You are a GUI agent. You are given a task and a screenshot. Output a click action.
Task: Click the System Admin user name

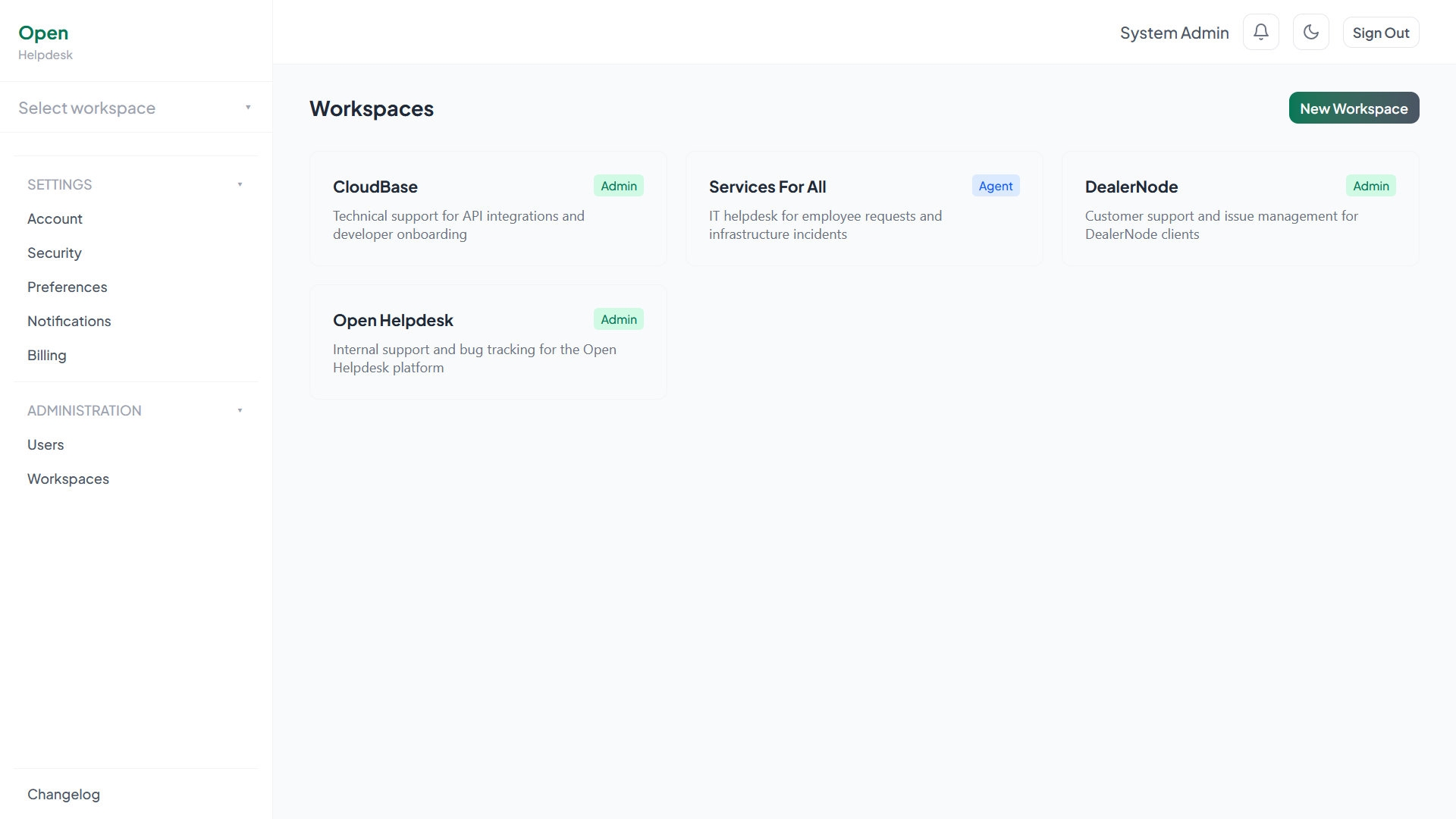[x=1174, y=33]
